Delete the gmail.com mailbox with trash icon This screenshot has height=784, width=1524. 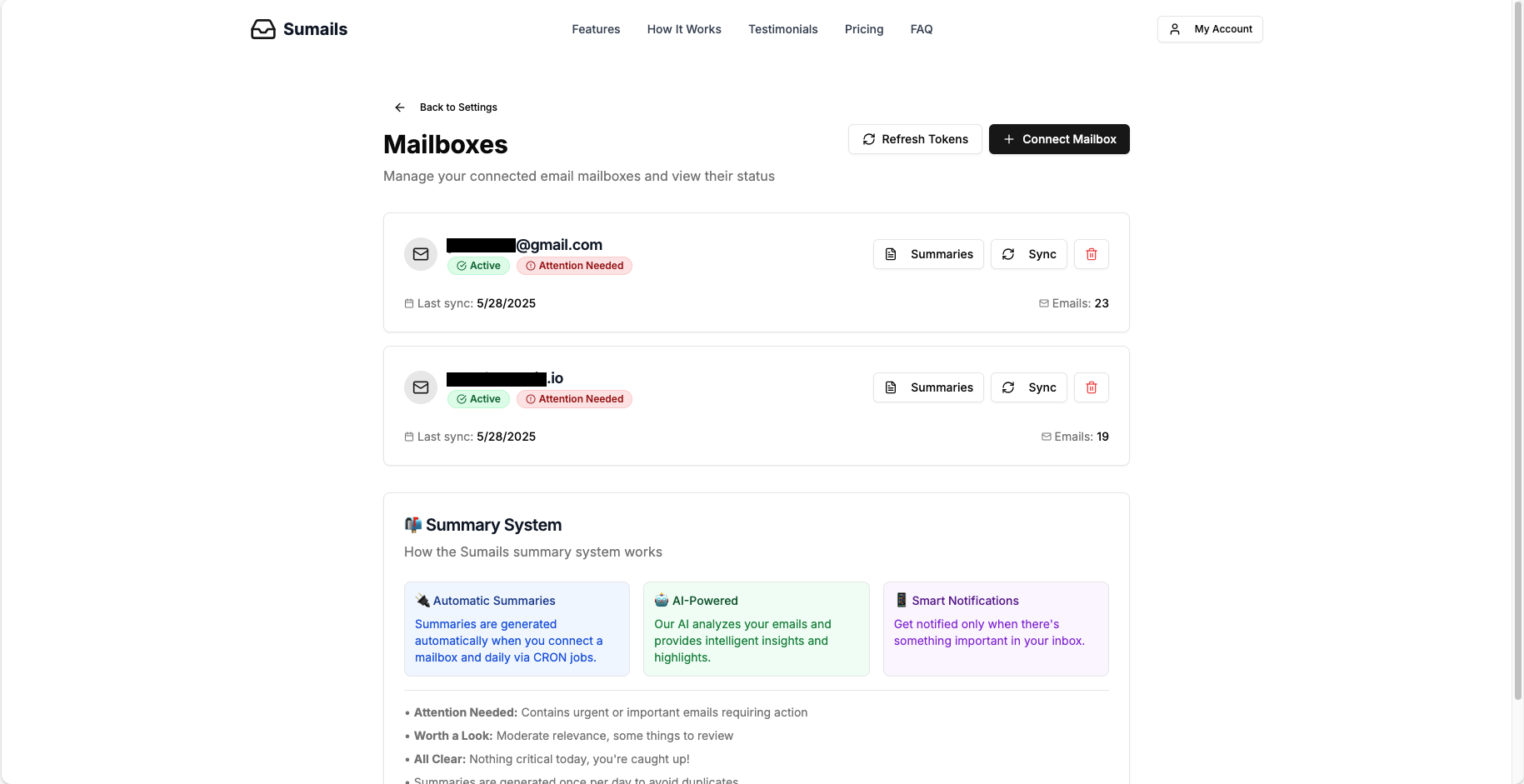[1092, 254]
